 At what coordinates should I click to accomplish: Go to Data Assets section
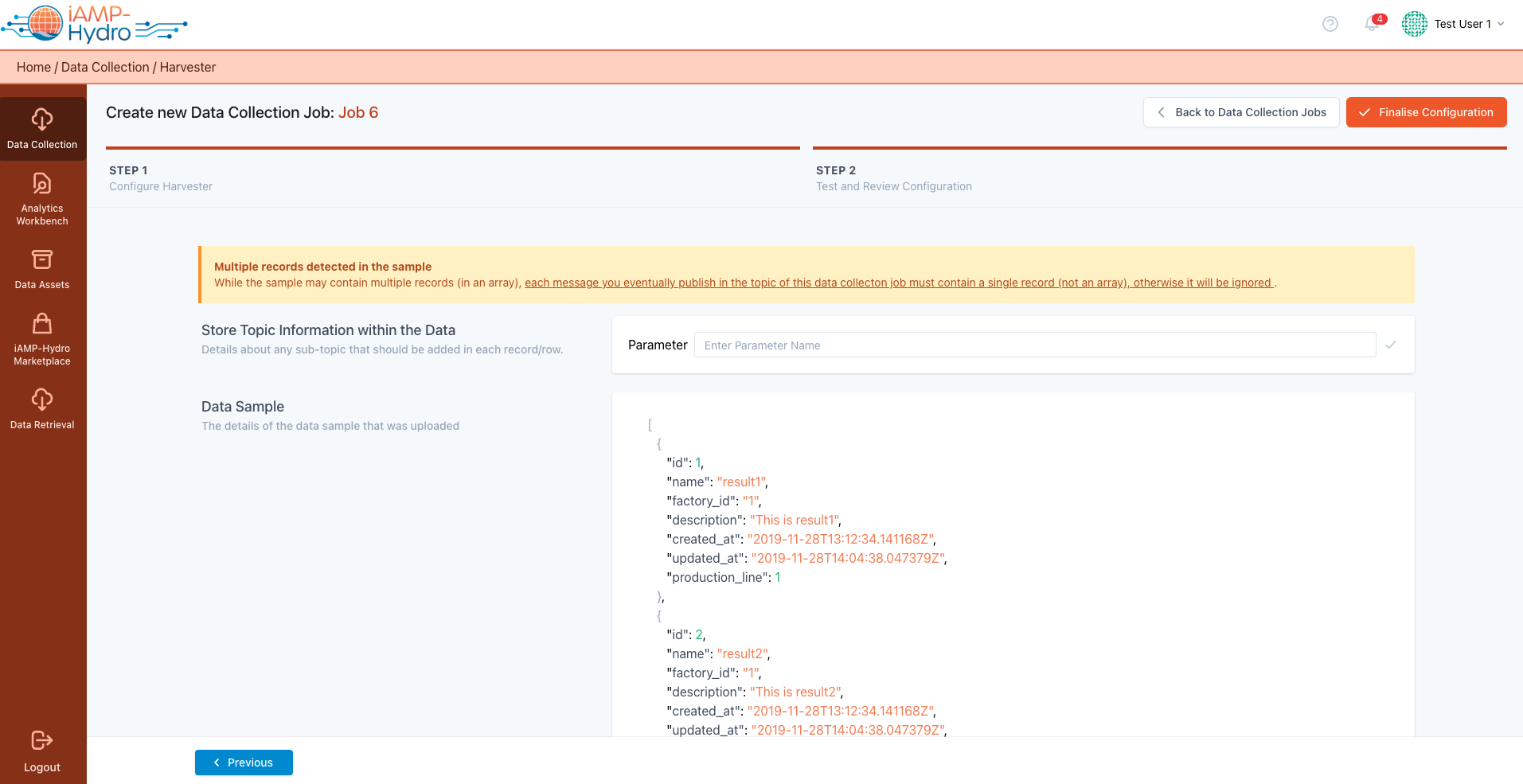(42, 269)
